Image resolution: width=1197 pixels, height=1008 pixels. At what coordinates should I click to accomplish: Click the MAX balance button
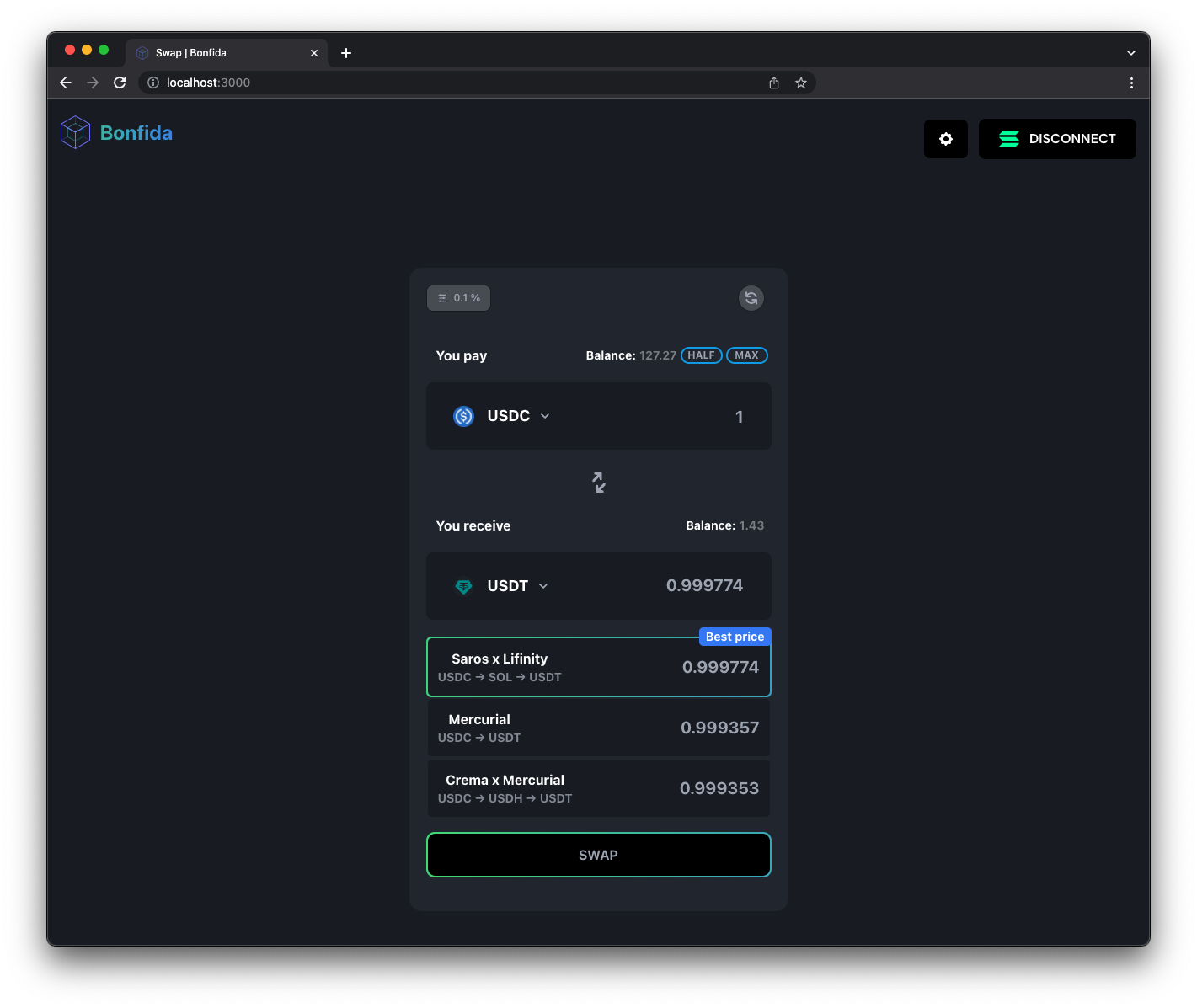coord(746,355)
